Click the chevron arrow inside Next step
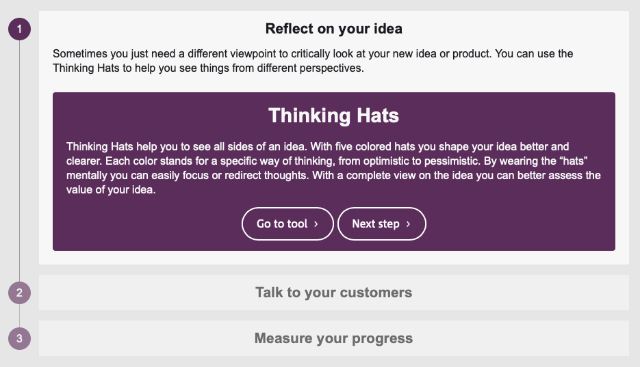640x367 pixels. (x=408, y=224)
